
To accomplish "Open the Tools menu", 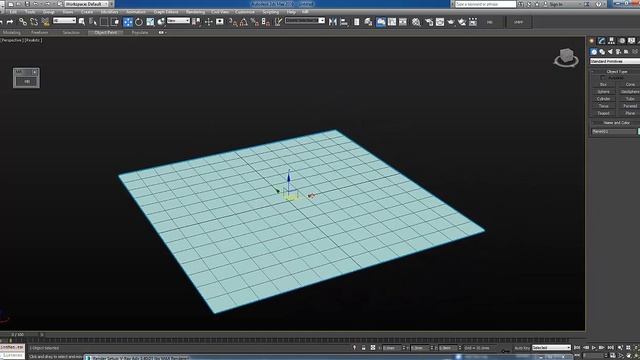I will click(x=30, y=12).
